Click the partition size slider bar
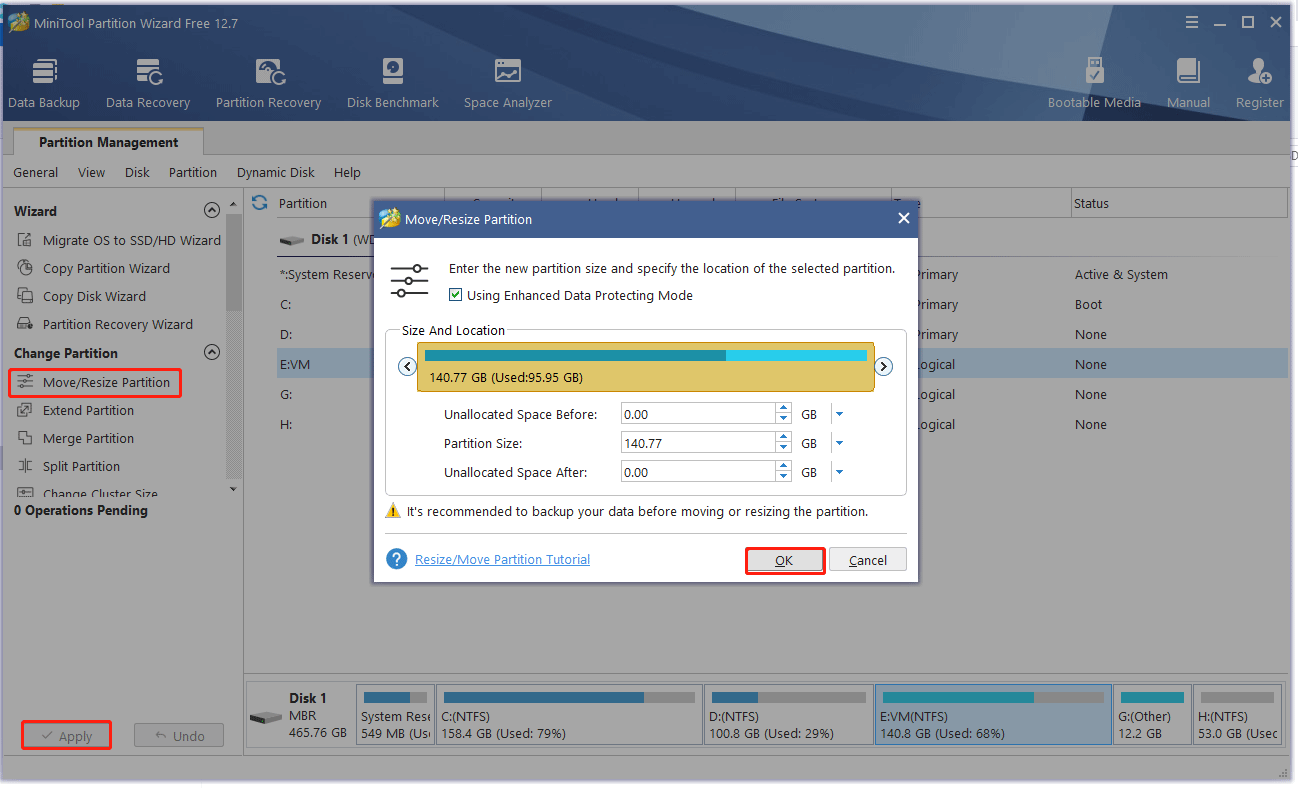The height and width of the screenshot is (788, 1298). pyautogui.click(x=646, y=366)
